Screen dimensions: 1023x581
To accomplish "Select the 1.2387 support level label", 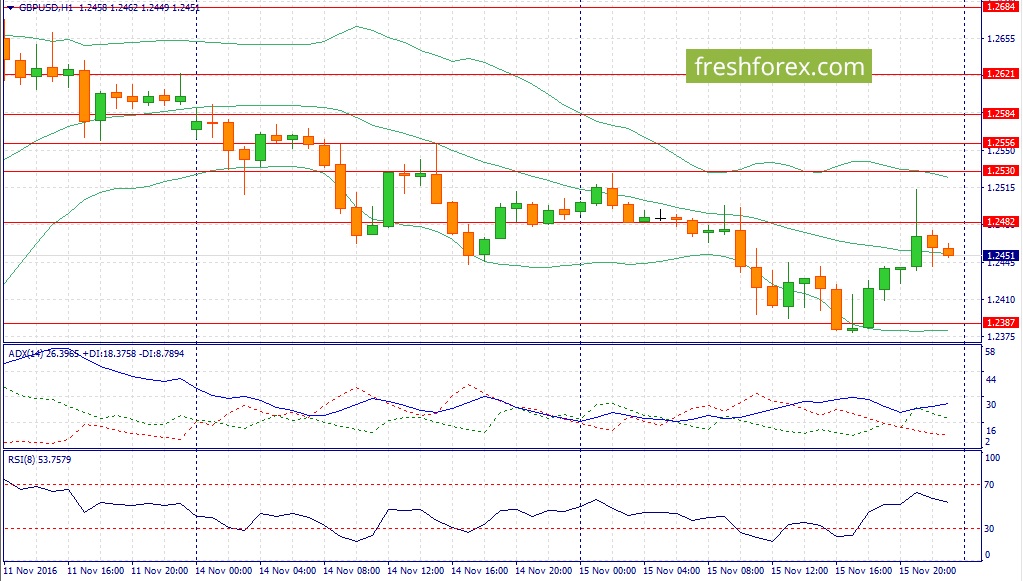I will click(1000, 322).
